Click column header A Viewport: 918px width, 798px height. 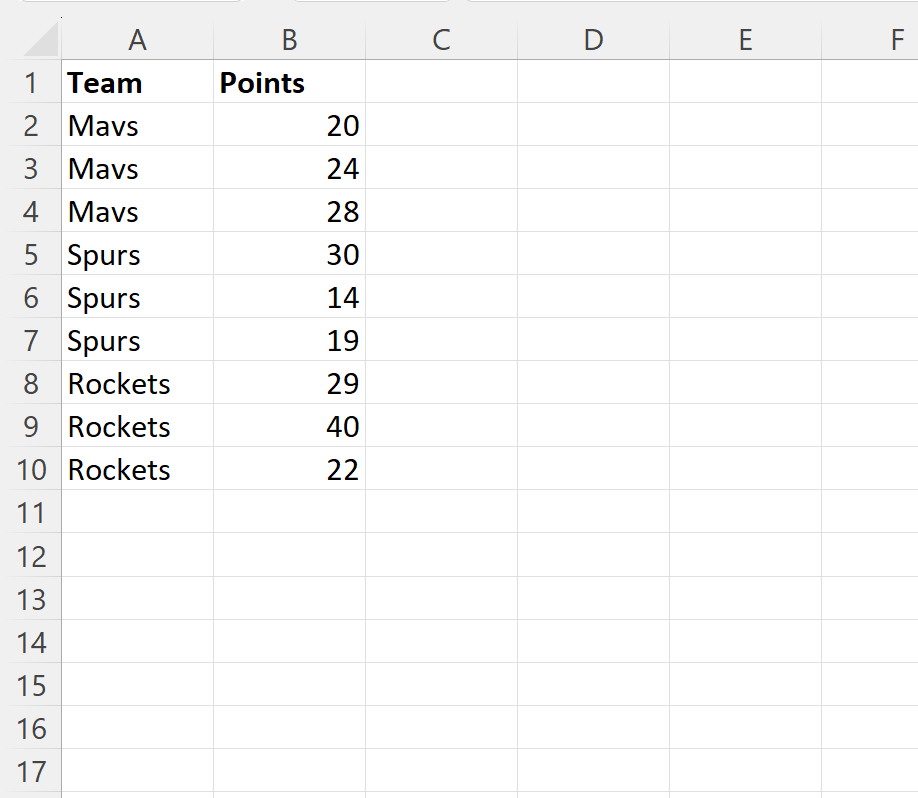(137, 40)
